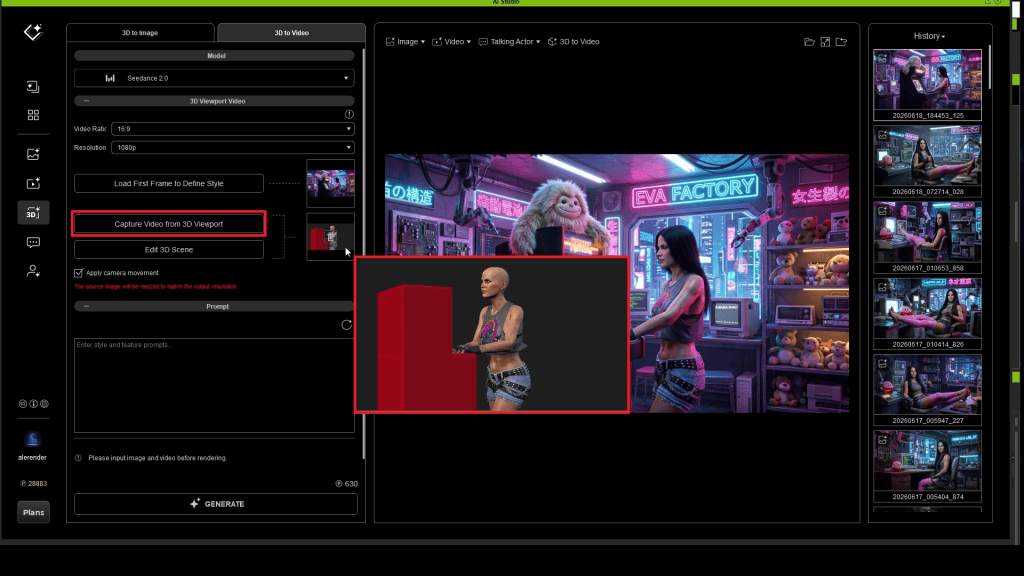Open the Video Ratio 16:9 dropdown
This screenshot has height=576, width=1024.
point(232,129)
